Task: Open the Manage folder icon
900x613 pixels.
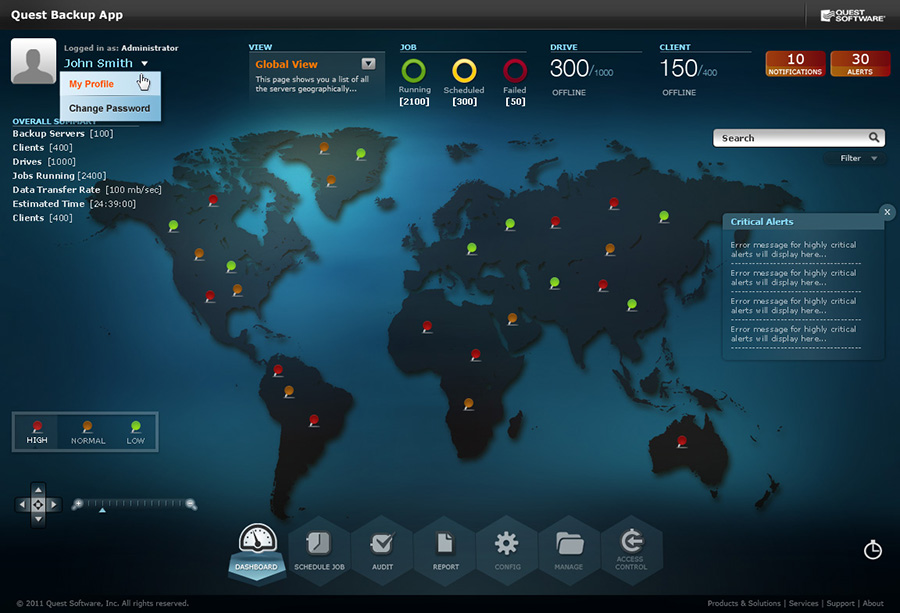Action: 569,544
